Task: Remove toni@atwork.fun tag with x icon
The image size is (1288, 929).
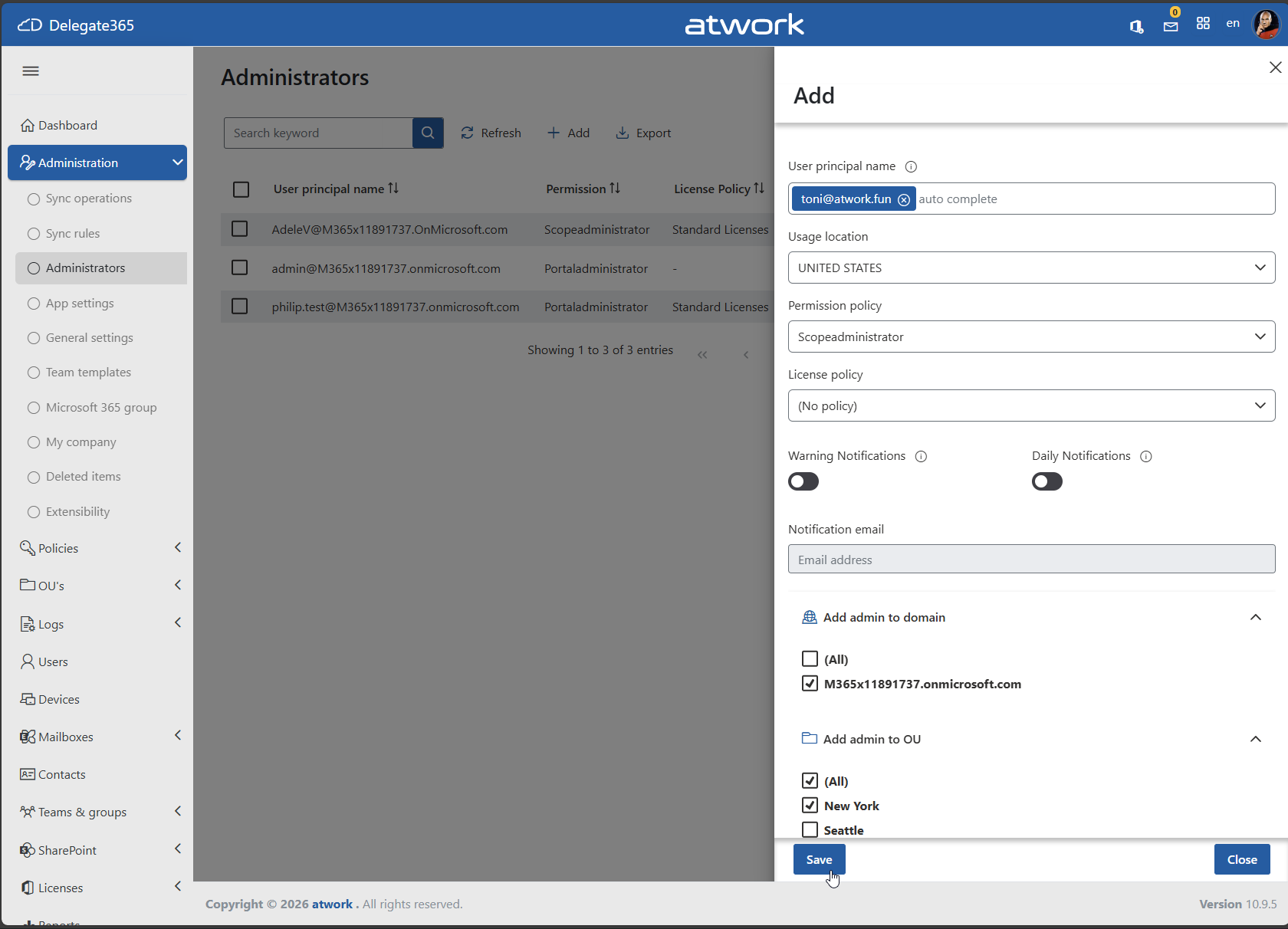Action: [x=904, y=200]
